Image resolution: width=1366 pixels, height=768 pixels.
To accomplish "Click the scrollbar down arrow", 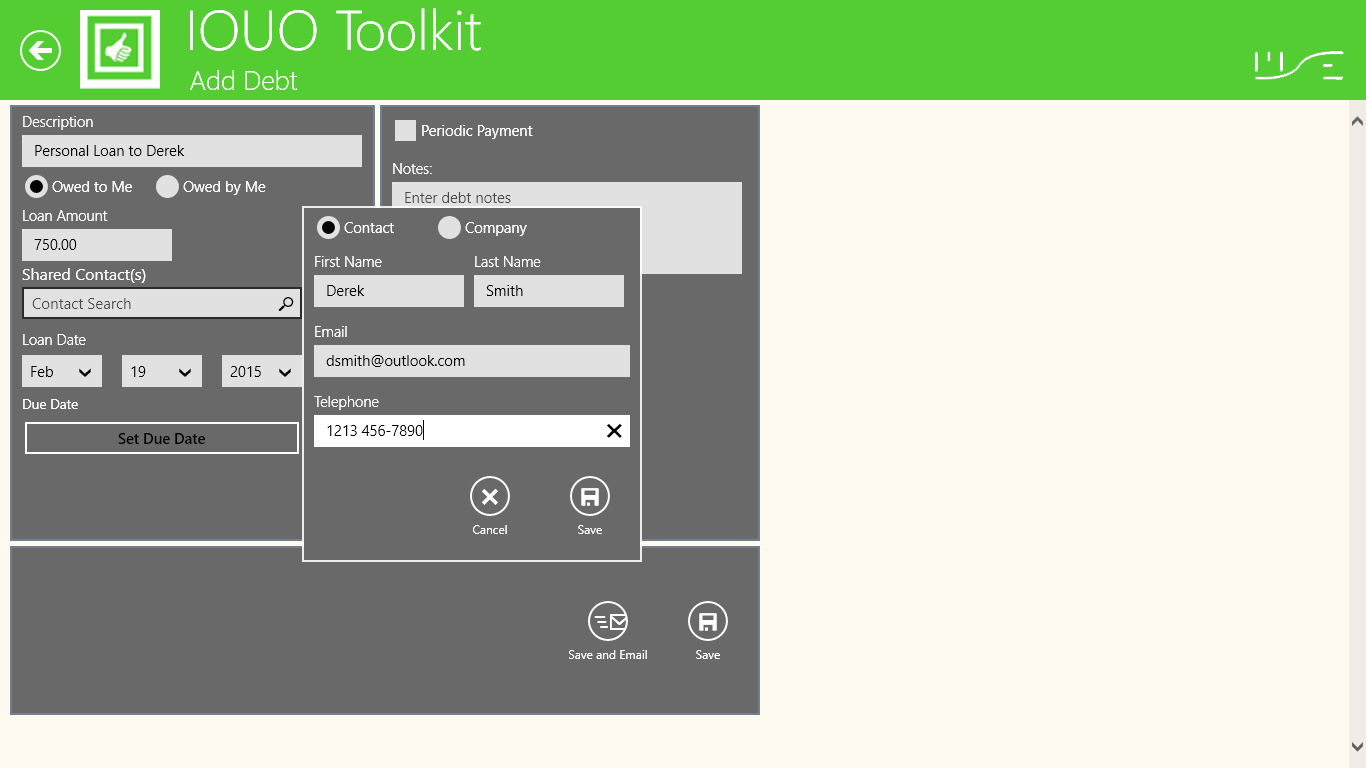I will [x=1357, y=747].
